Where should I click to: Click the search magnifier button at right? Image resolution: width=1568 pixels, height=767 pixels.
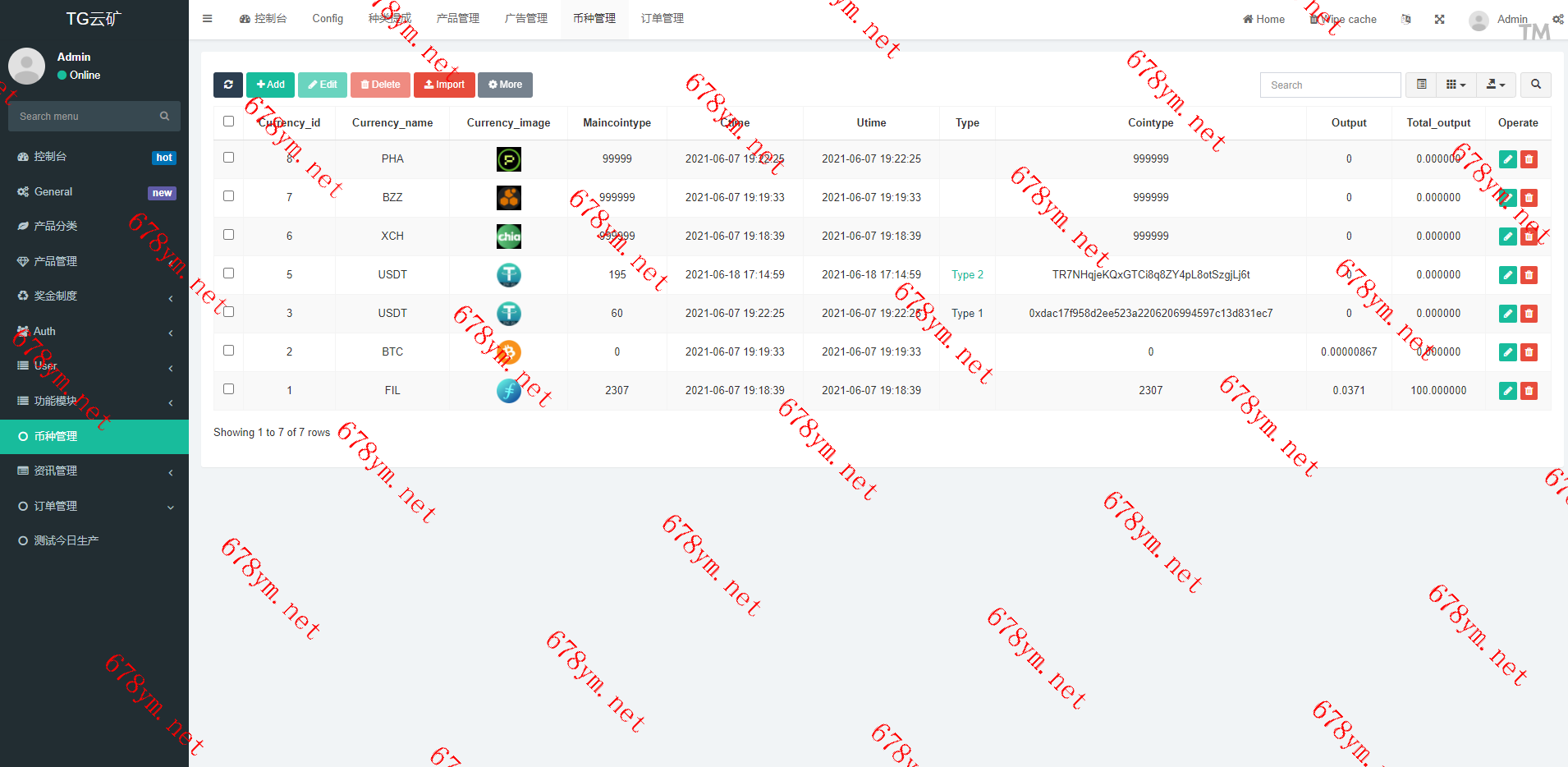1535,85
